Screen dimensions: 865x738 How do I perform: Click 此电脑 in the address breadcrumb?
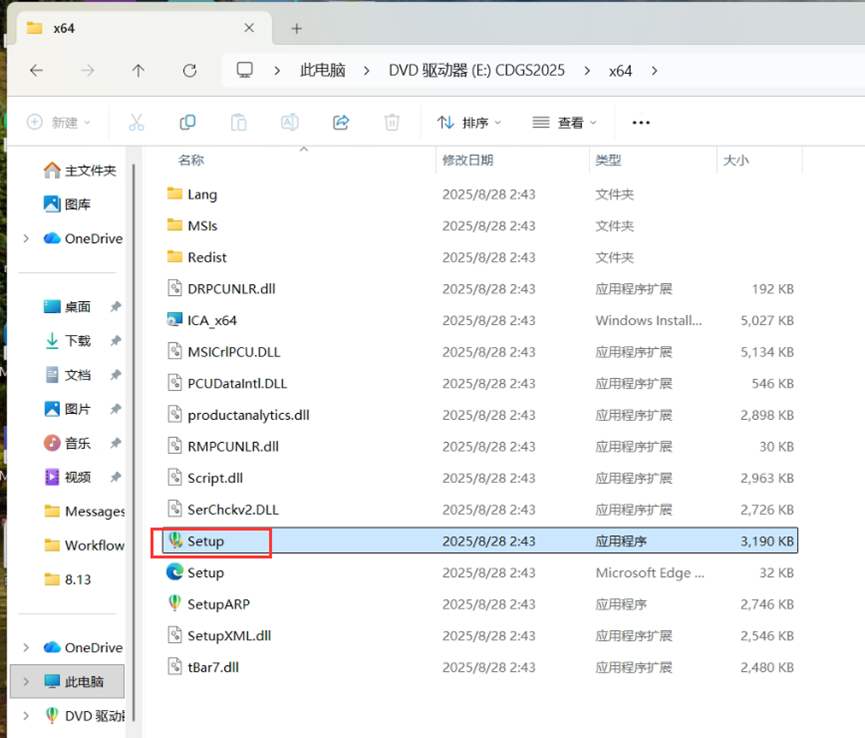click(x=322, y=71)
